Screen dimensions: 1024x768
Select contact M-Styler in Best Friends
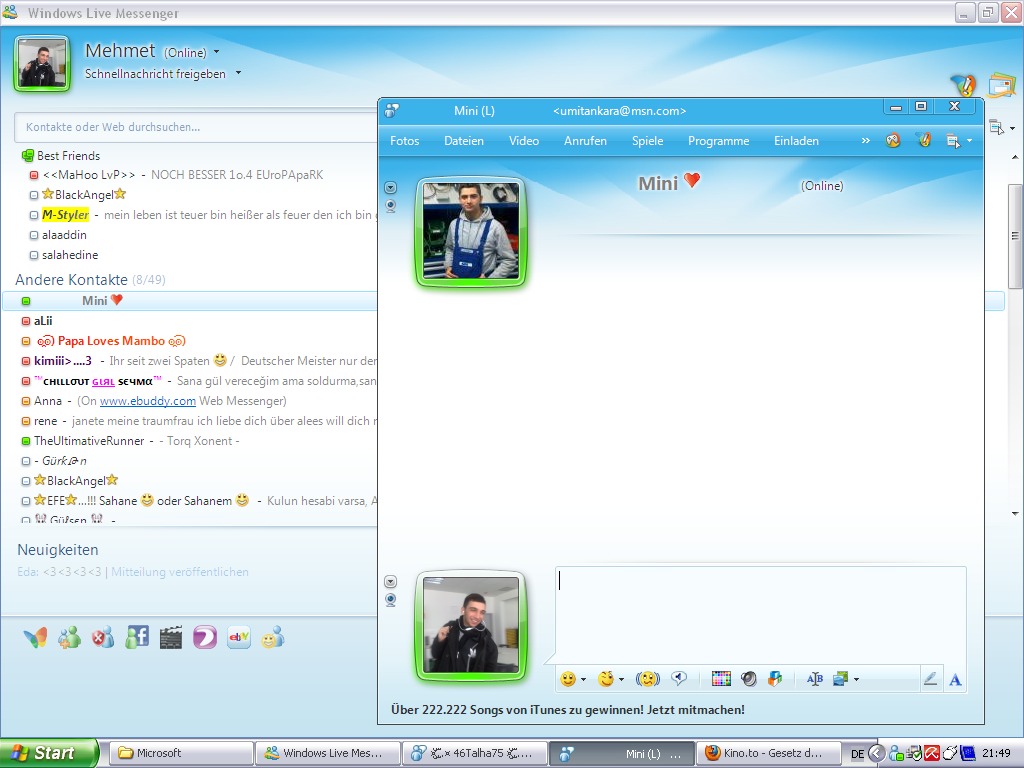pos(65,215)
